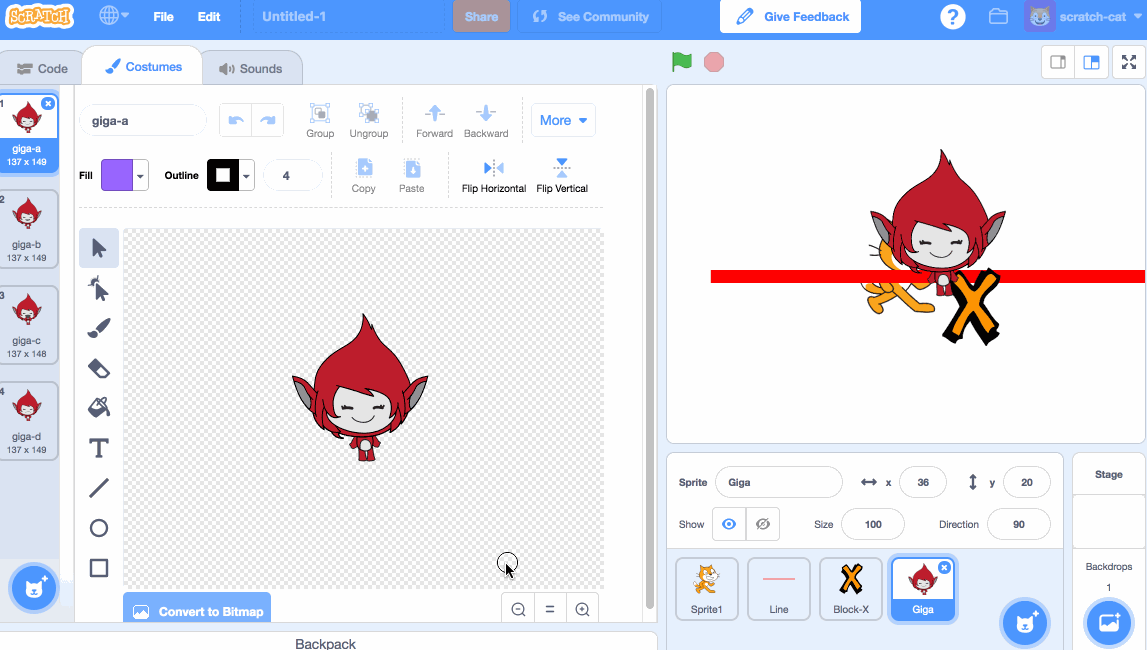Move selection Forward

pyautogui.click(x=435, y=121)
